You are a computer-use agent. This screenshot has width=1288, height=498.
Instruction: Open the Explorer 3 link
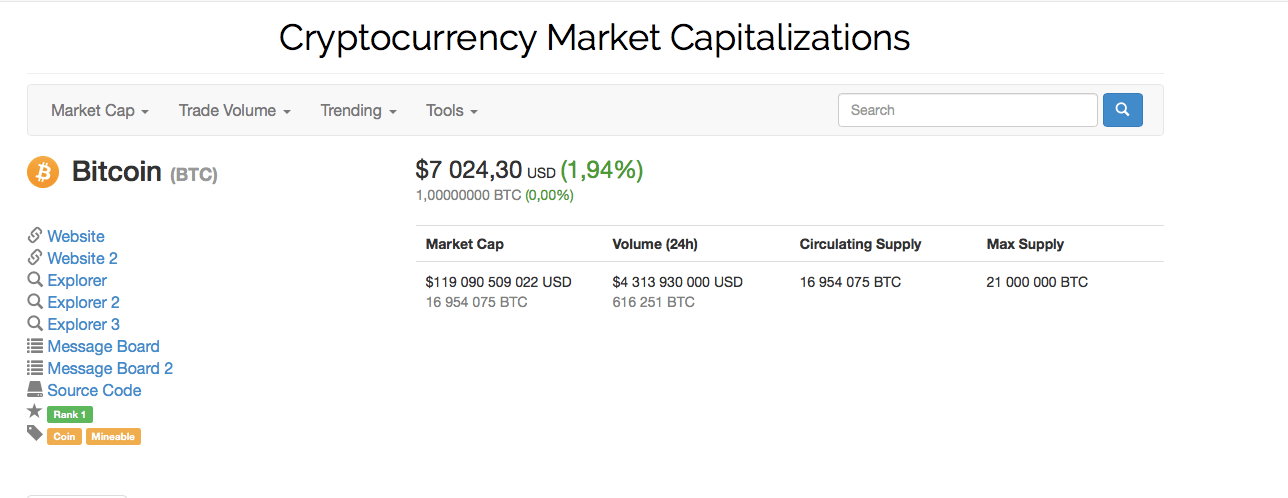[x=83, y=324]
